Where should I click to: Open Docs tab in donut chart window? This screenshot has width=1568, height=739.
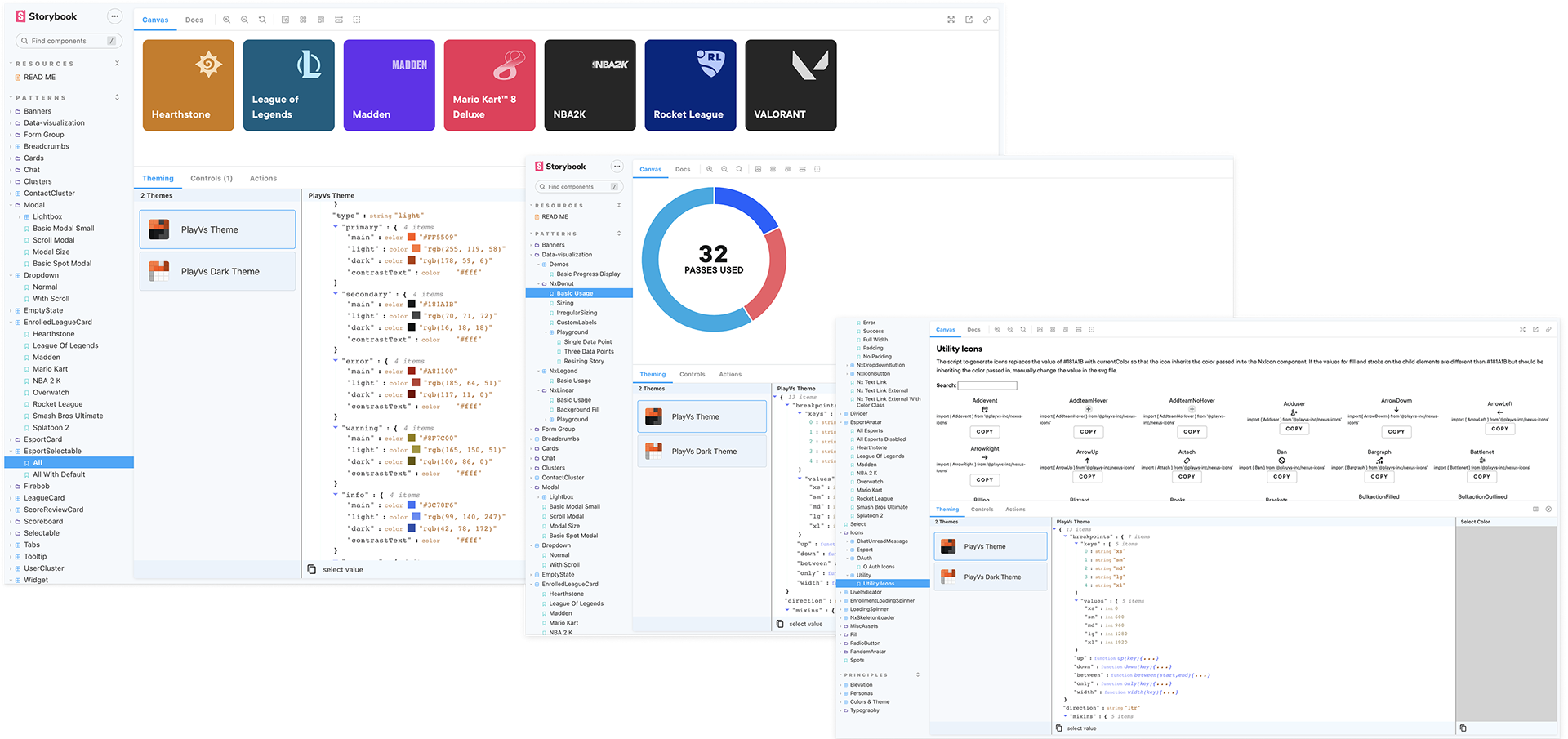[683, 169]
